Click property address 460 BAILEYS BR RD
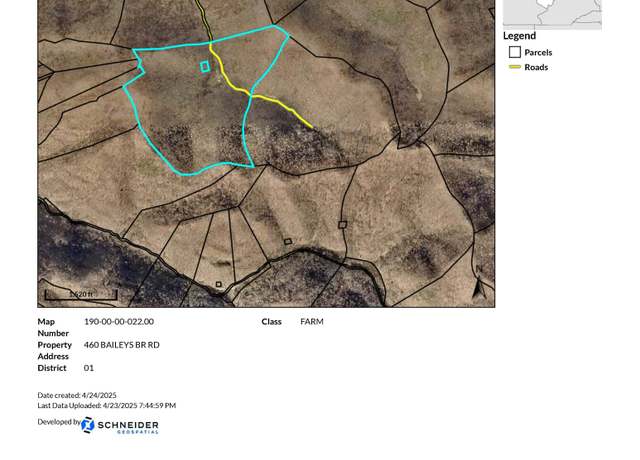 (122, 345)
